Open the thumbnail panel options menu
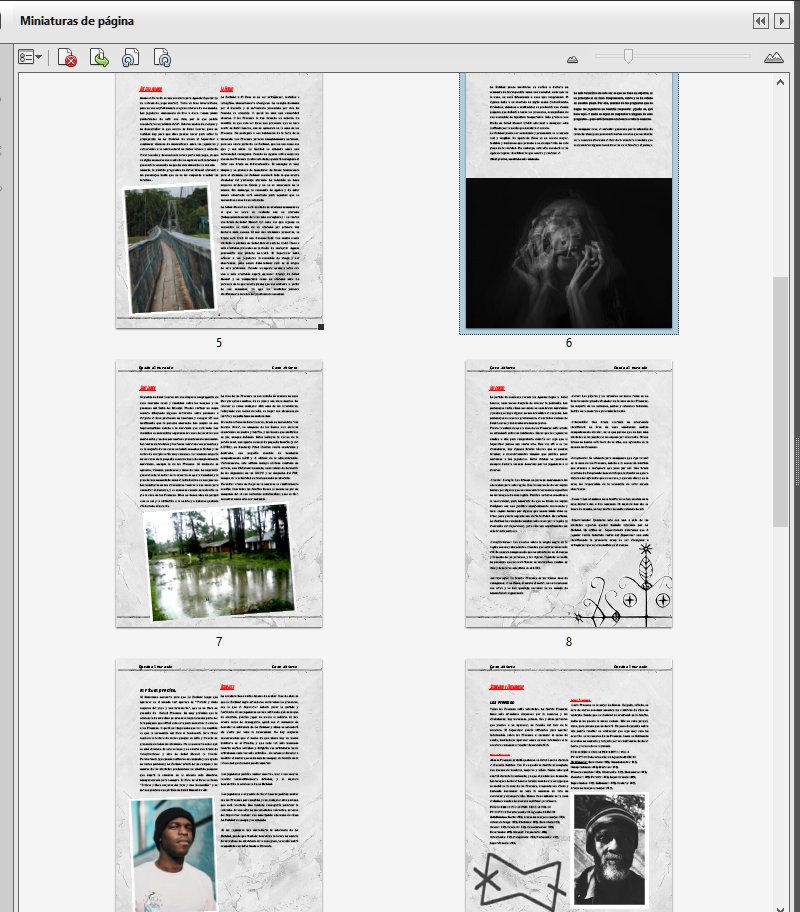The height and width of the screenshot is (912, 800). (30, 58)
